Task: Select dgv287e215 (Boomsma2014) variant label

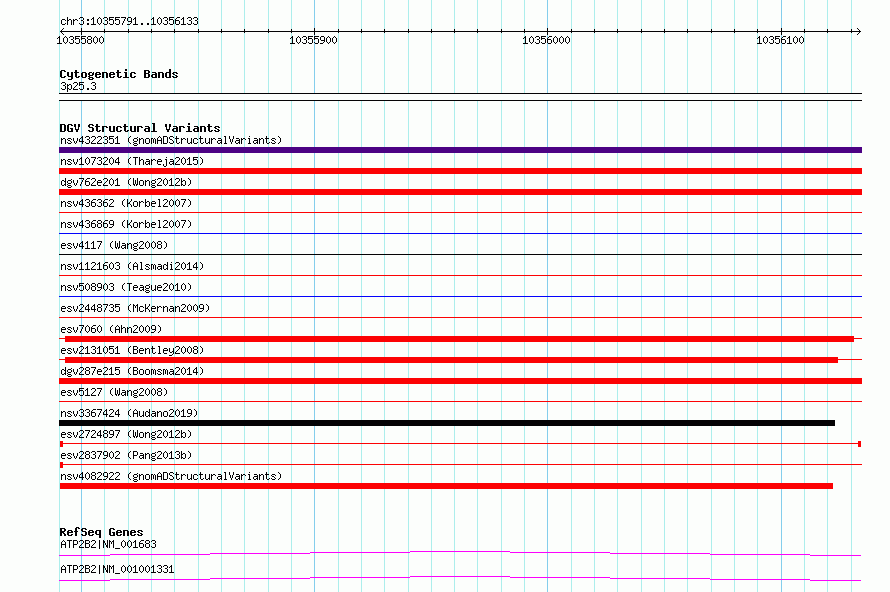Action: pyautogui.click(x=132, y=371)
